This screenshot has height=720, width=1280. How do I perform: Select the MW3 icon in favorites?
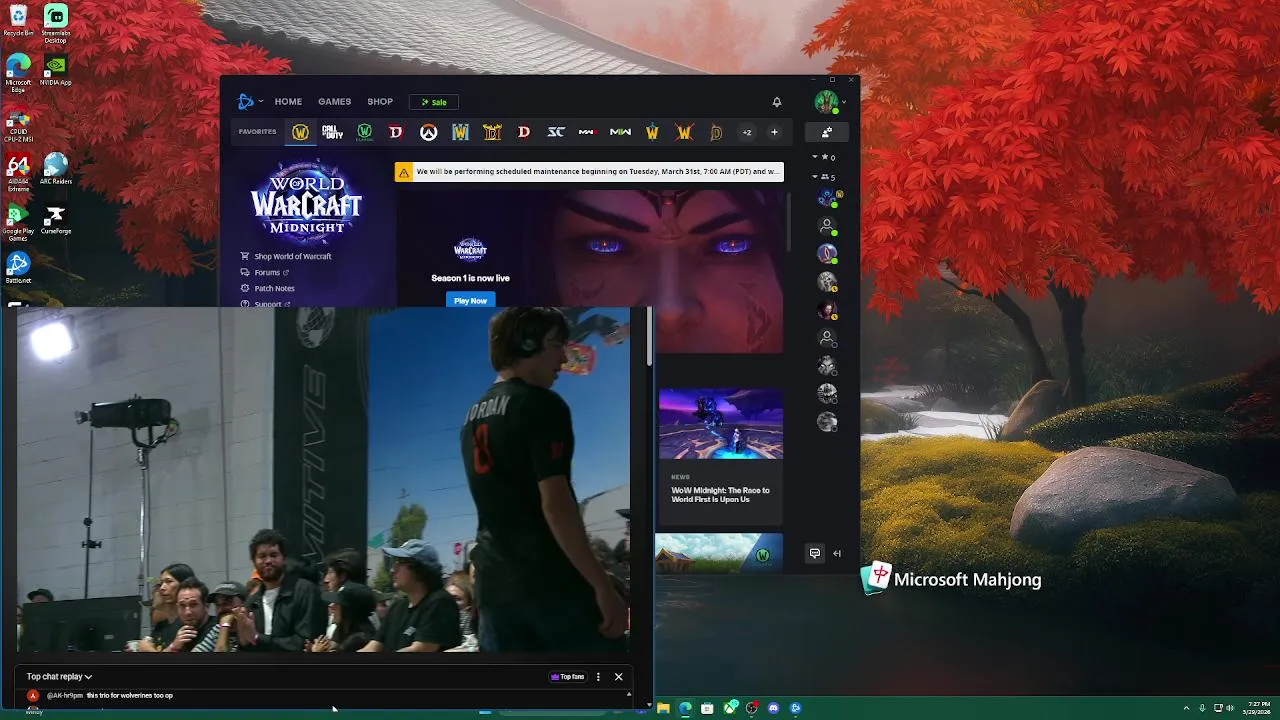click(588, 132)
